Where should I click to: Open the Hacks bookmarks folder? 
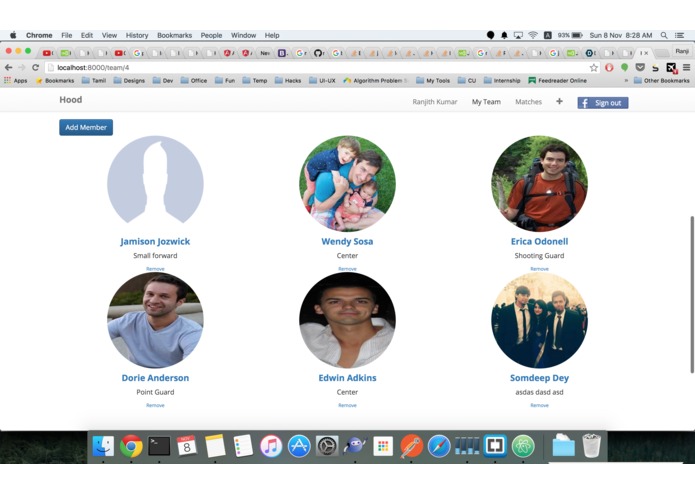288,81
